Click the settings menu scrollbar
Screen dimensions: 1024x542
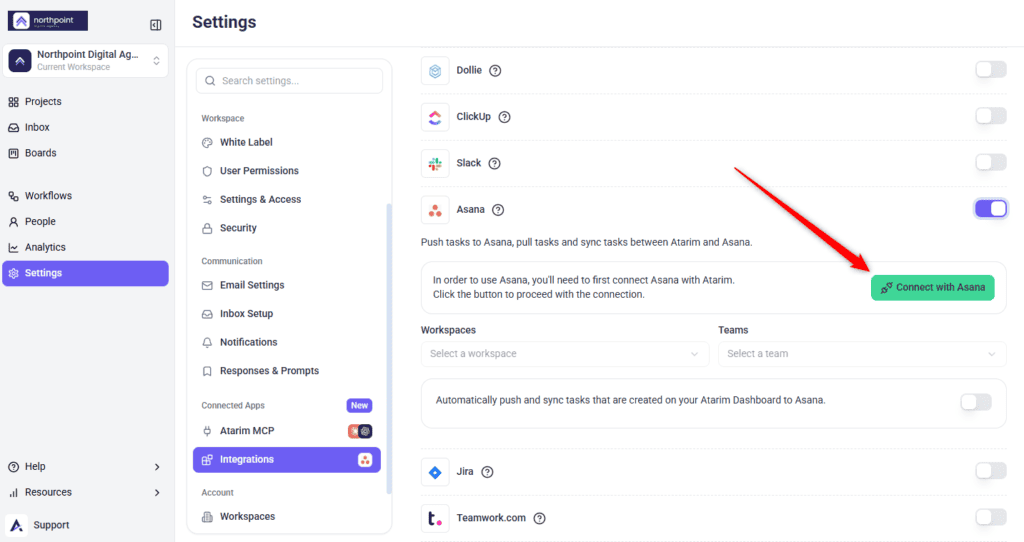tap(389, 349)
